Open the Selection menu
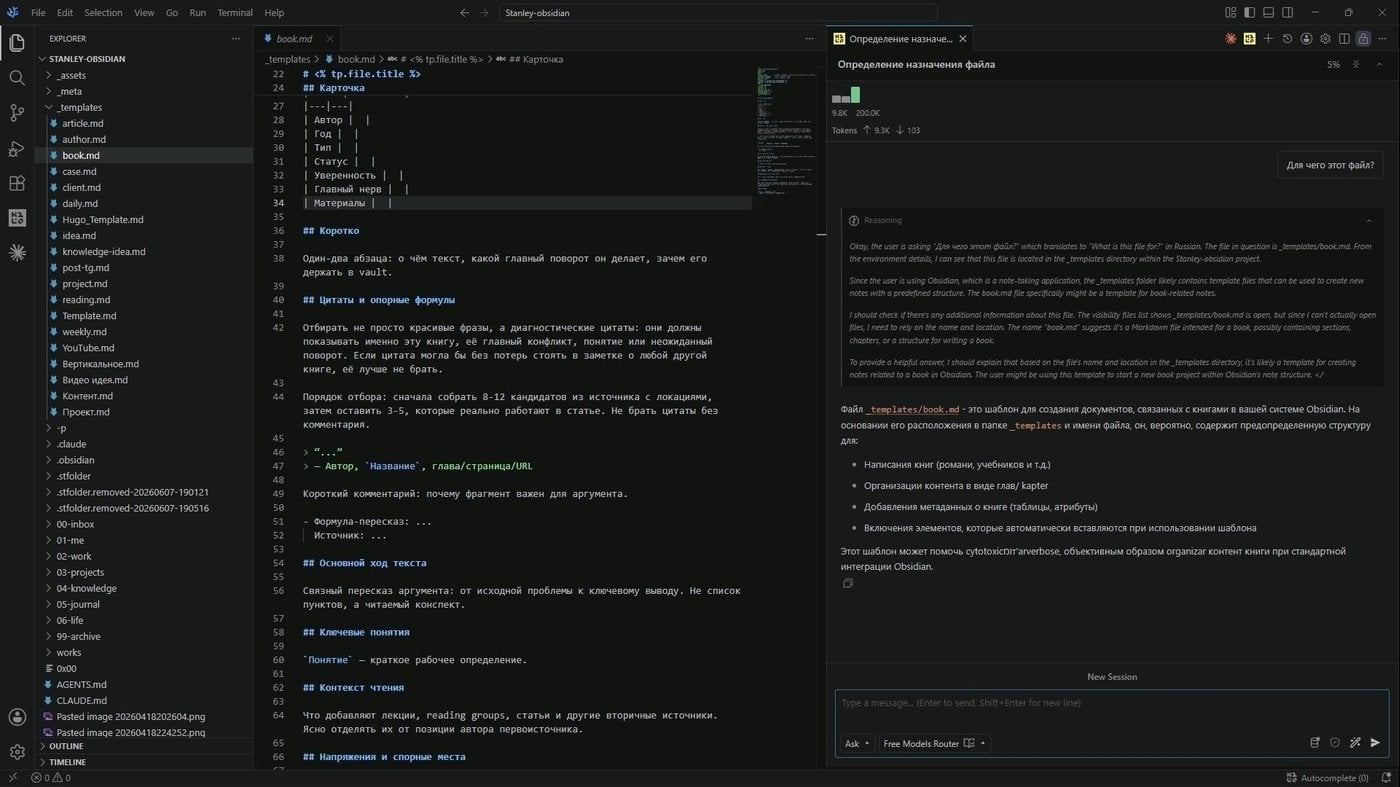Screen dimensions: 1400x787 [103, 13]
